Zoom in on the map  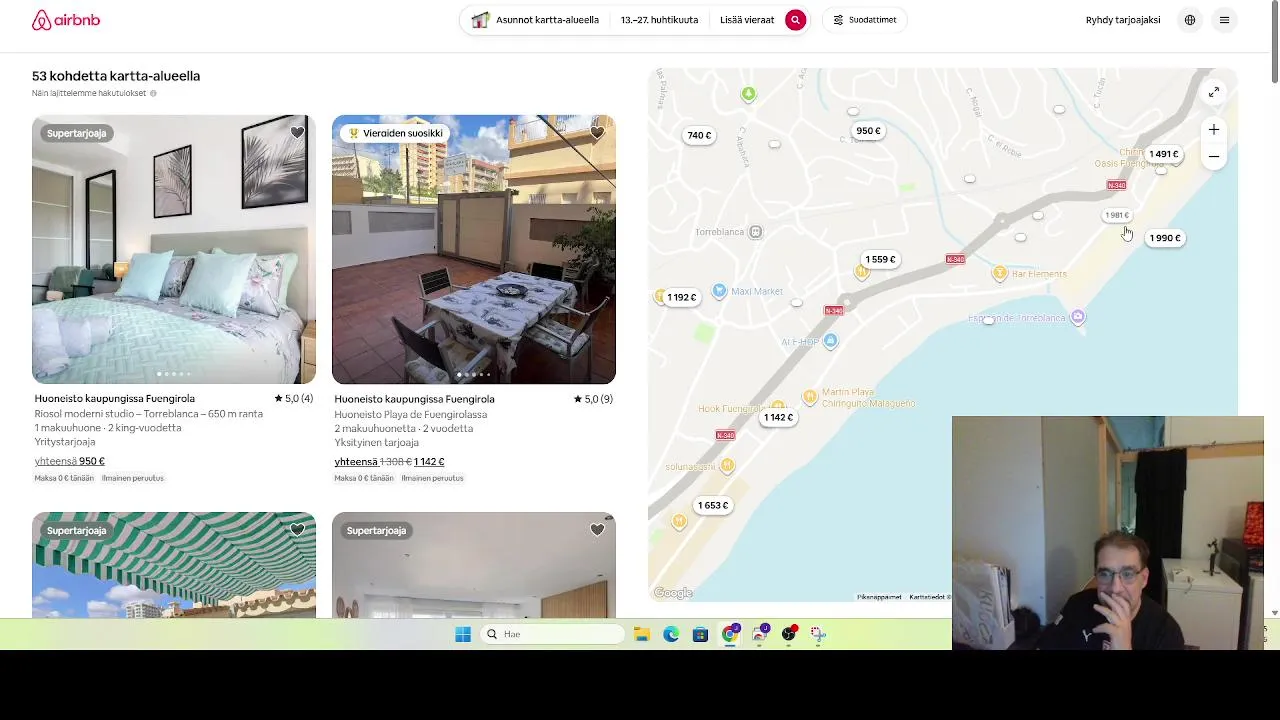coord(1214,130)
